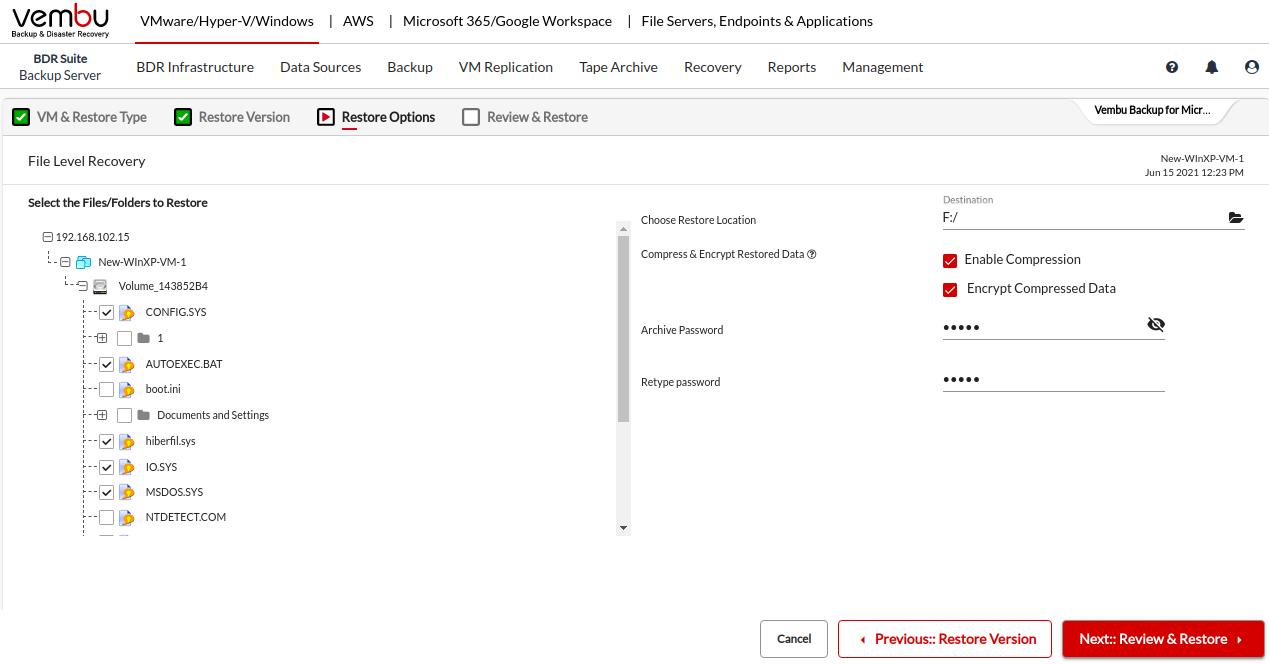This screenshot has height=664, width=1269.
Task: Switch to the AWS tab
Action: 358,21
